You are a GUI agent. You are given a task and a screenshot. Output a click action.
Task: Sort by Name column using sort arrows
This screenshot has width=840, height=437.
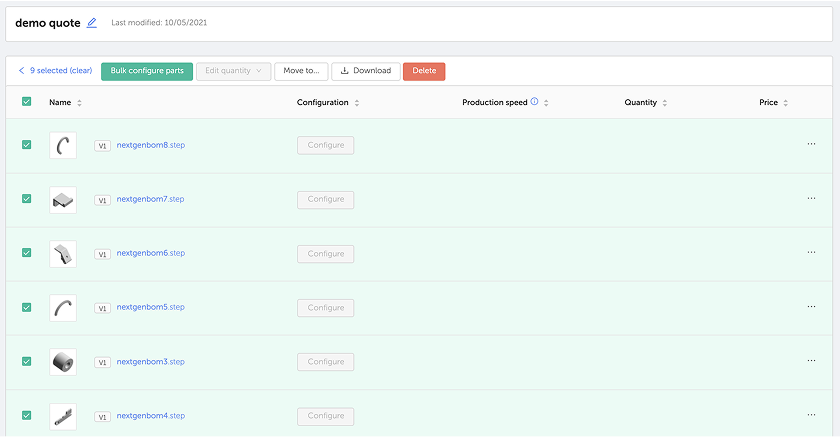[80, 103]
